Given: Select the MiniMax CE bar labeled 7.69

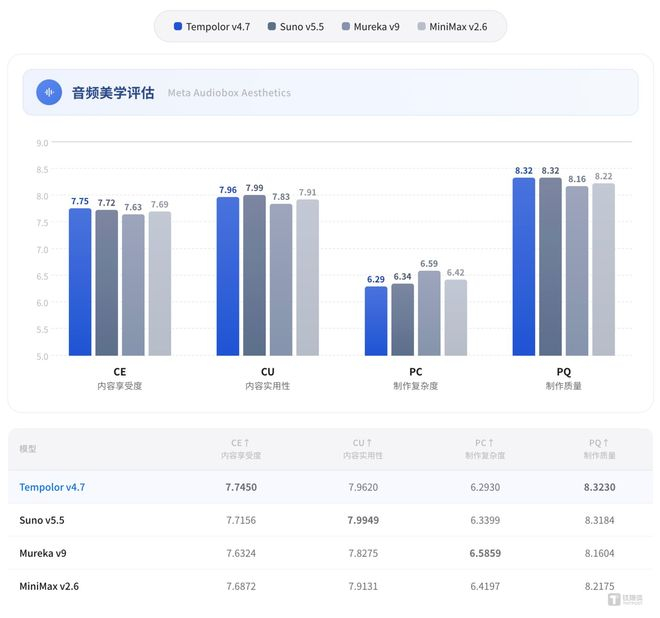Looking at the screenshot, I should point(160,284).
